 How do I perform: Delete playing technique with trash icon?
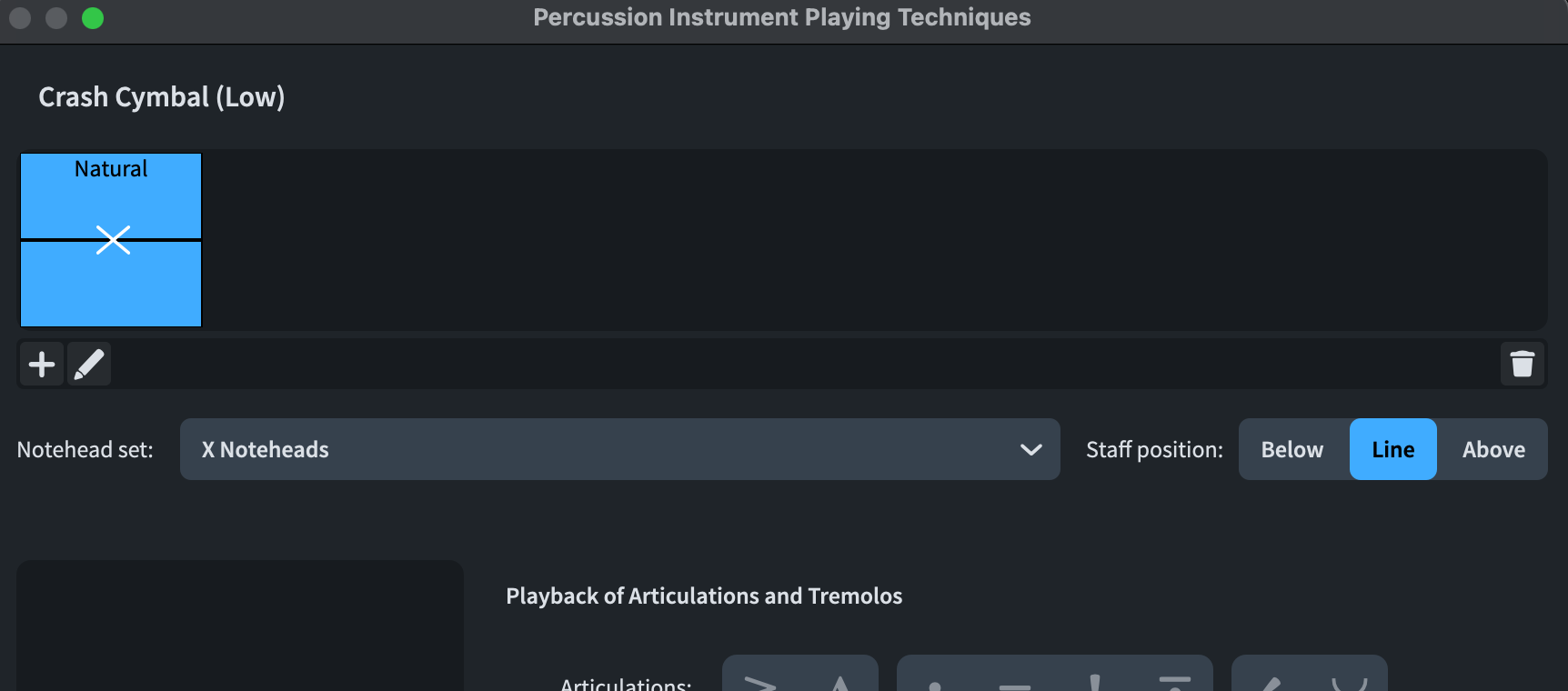[1522, 365]
